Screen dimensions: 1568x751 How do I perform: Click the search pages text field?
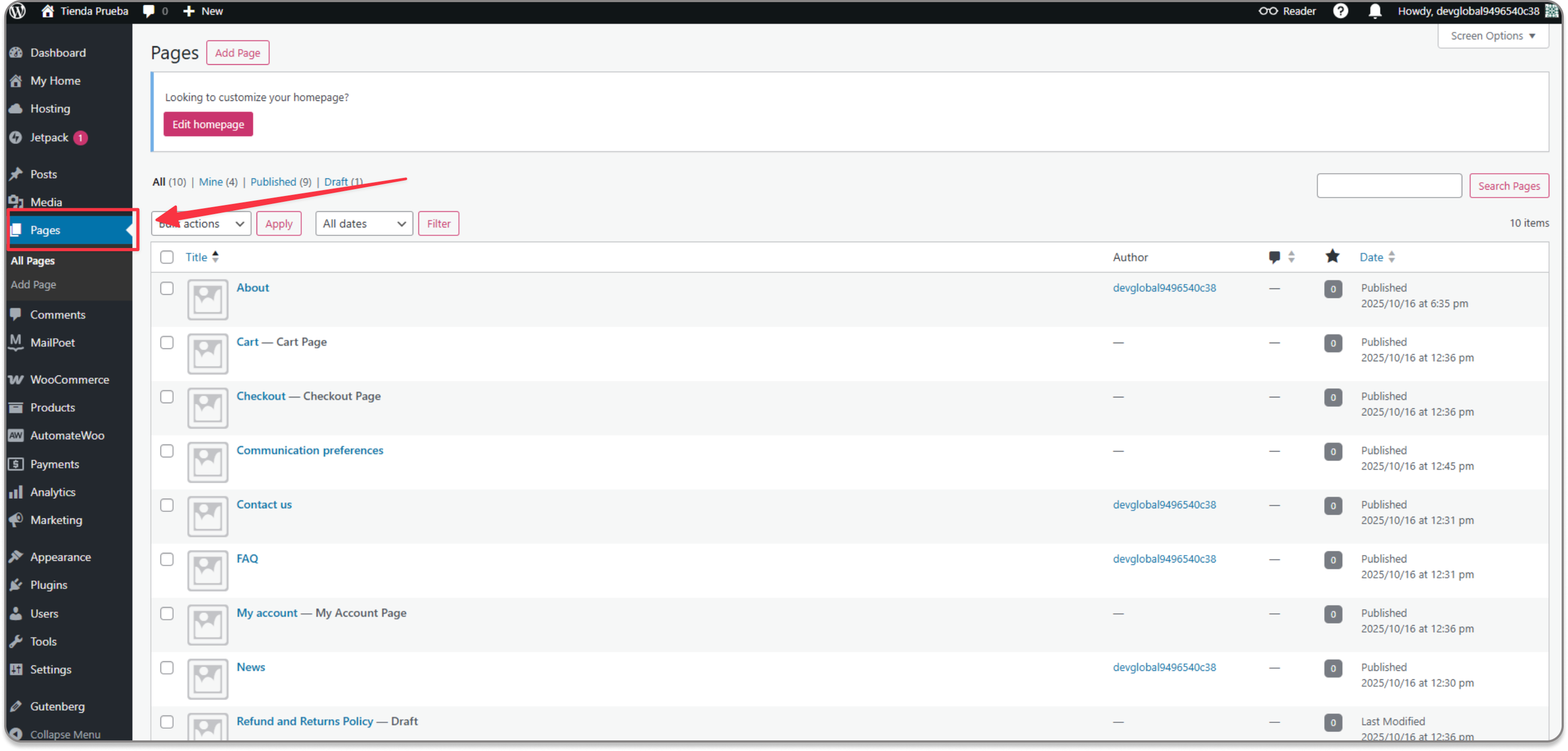pyautogui.click(x=1389, y=185)
